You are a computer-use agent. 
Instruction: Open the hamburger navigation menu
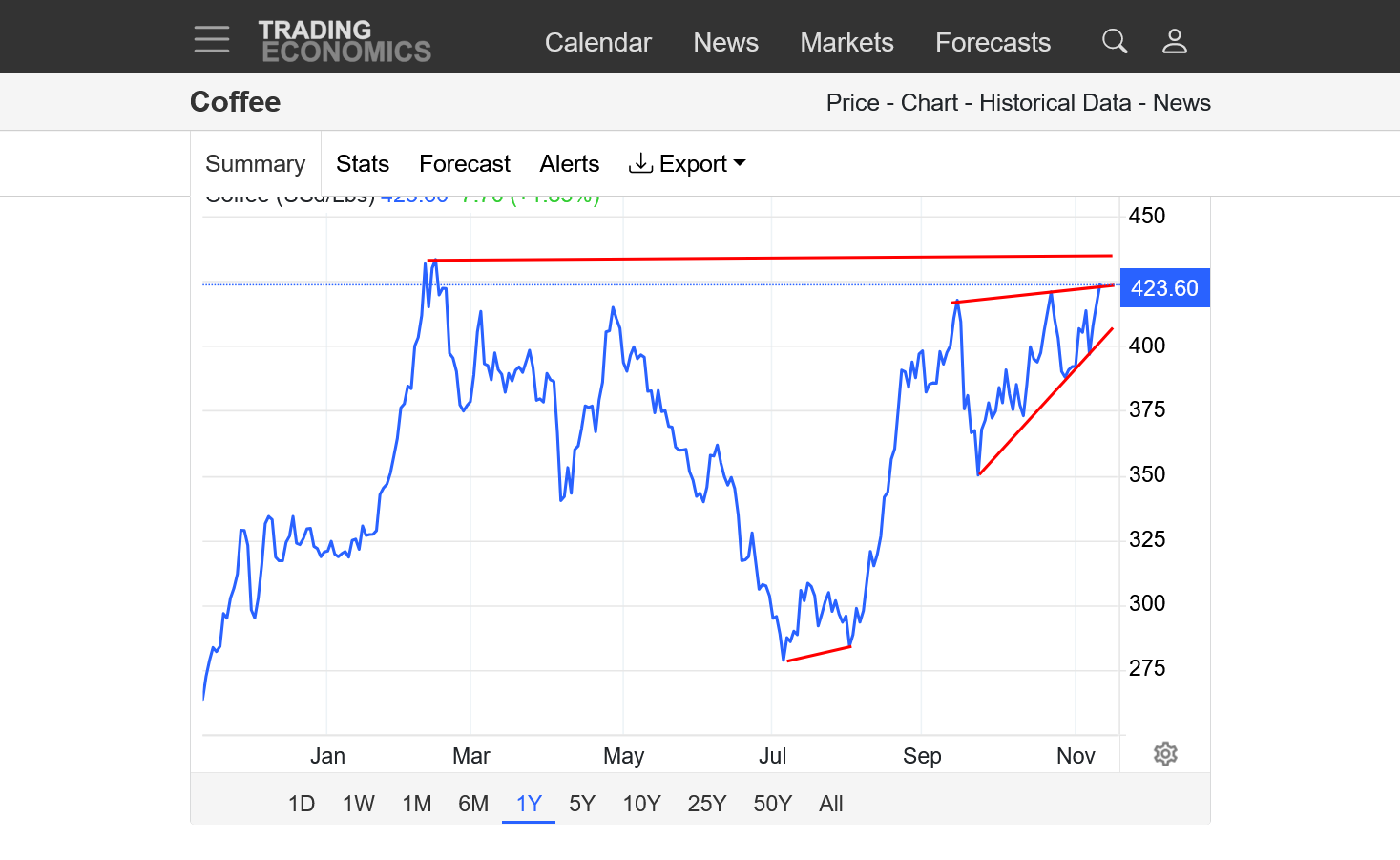[211, 39]
